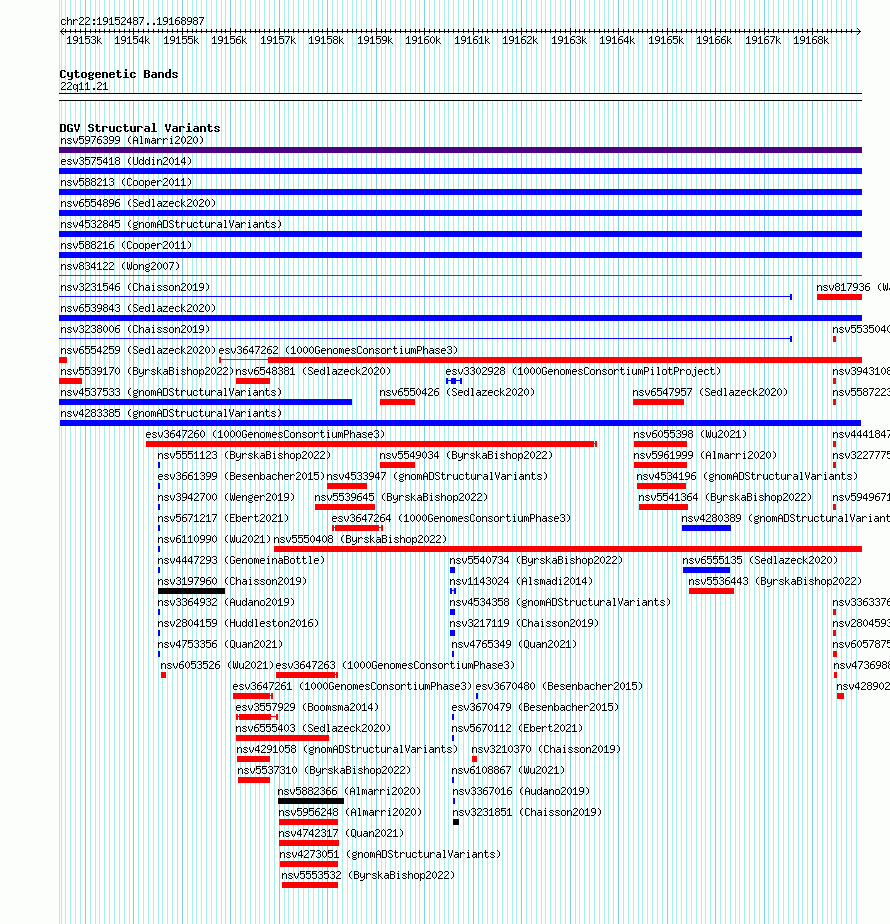Click nsv4753356 (Quan2021) label
Viewport: 890px width, 924px height.
pos(220,645)
